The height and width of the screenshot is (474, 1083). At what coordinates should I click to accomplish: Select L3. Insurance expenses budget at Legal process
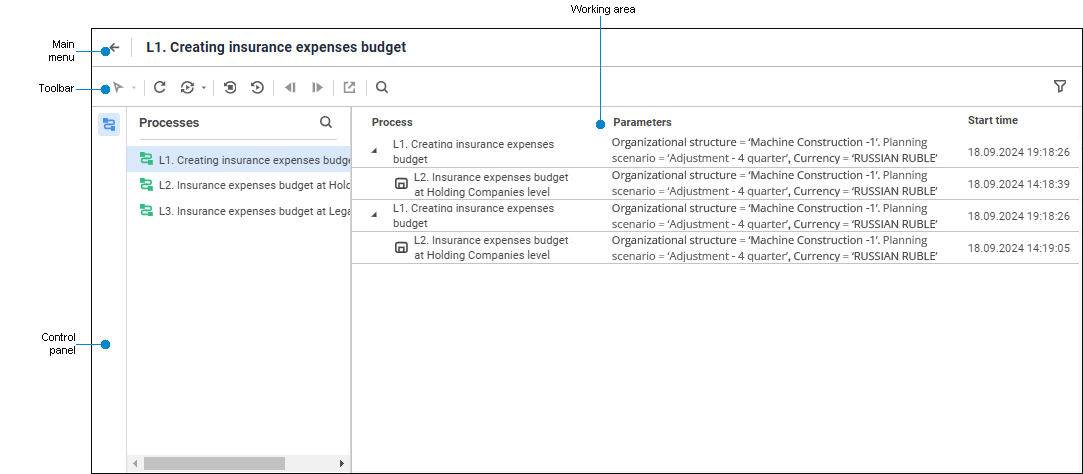point(239,211)
